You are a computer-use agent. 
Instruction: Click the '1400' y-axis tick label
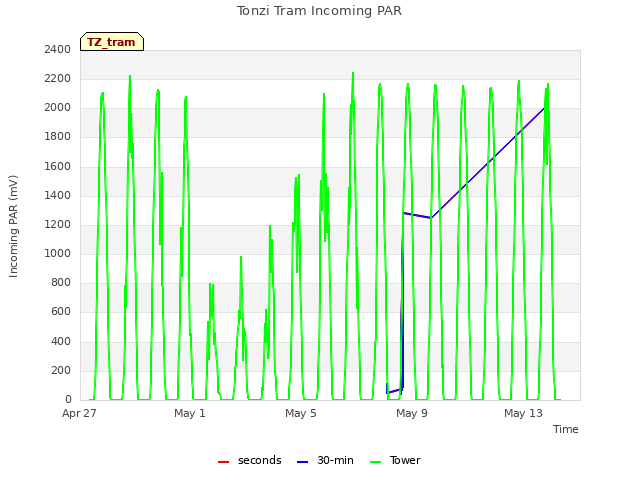point(58,196)
